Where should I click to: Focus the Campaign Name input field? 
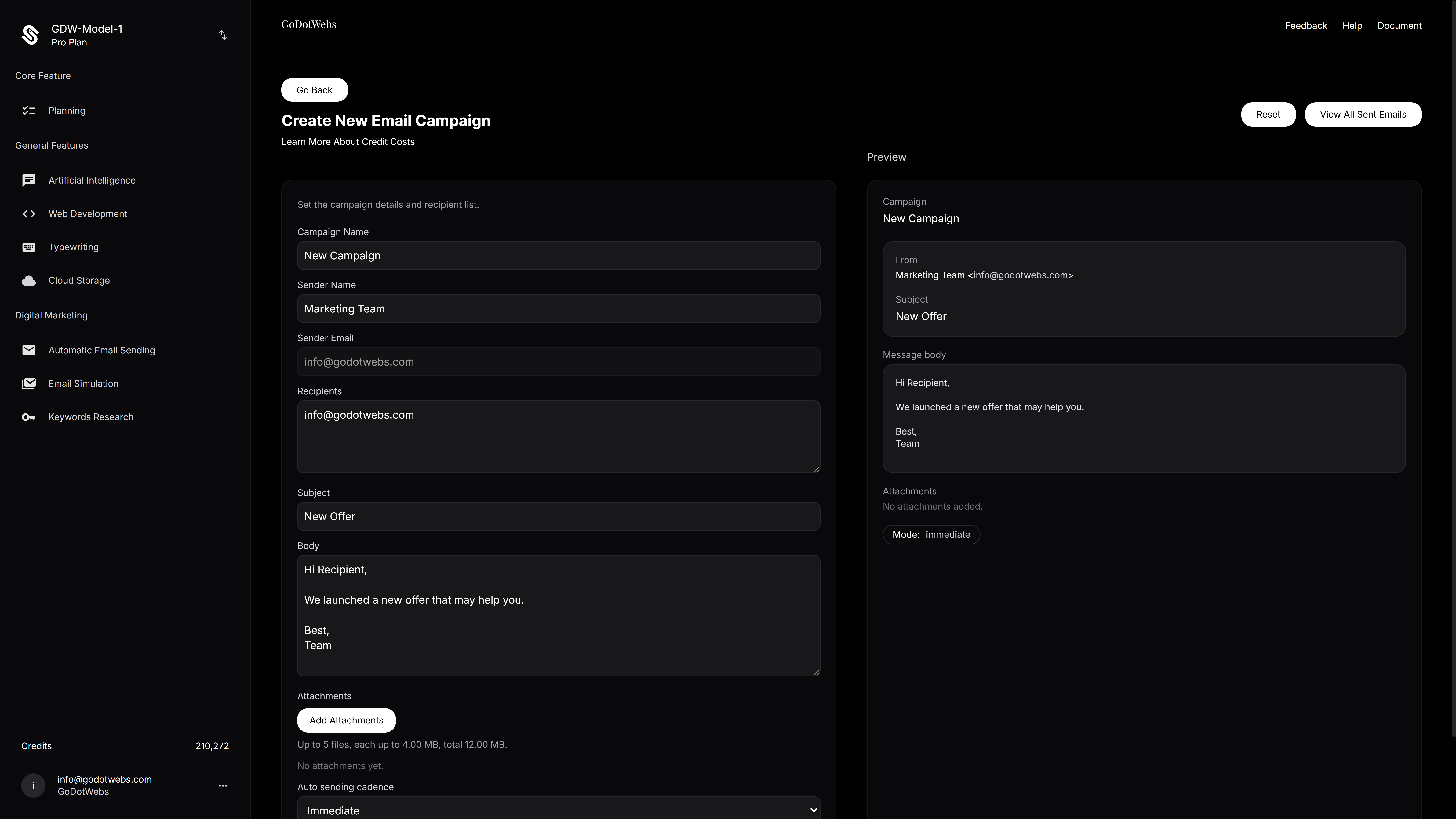click(559, 256)
